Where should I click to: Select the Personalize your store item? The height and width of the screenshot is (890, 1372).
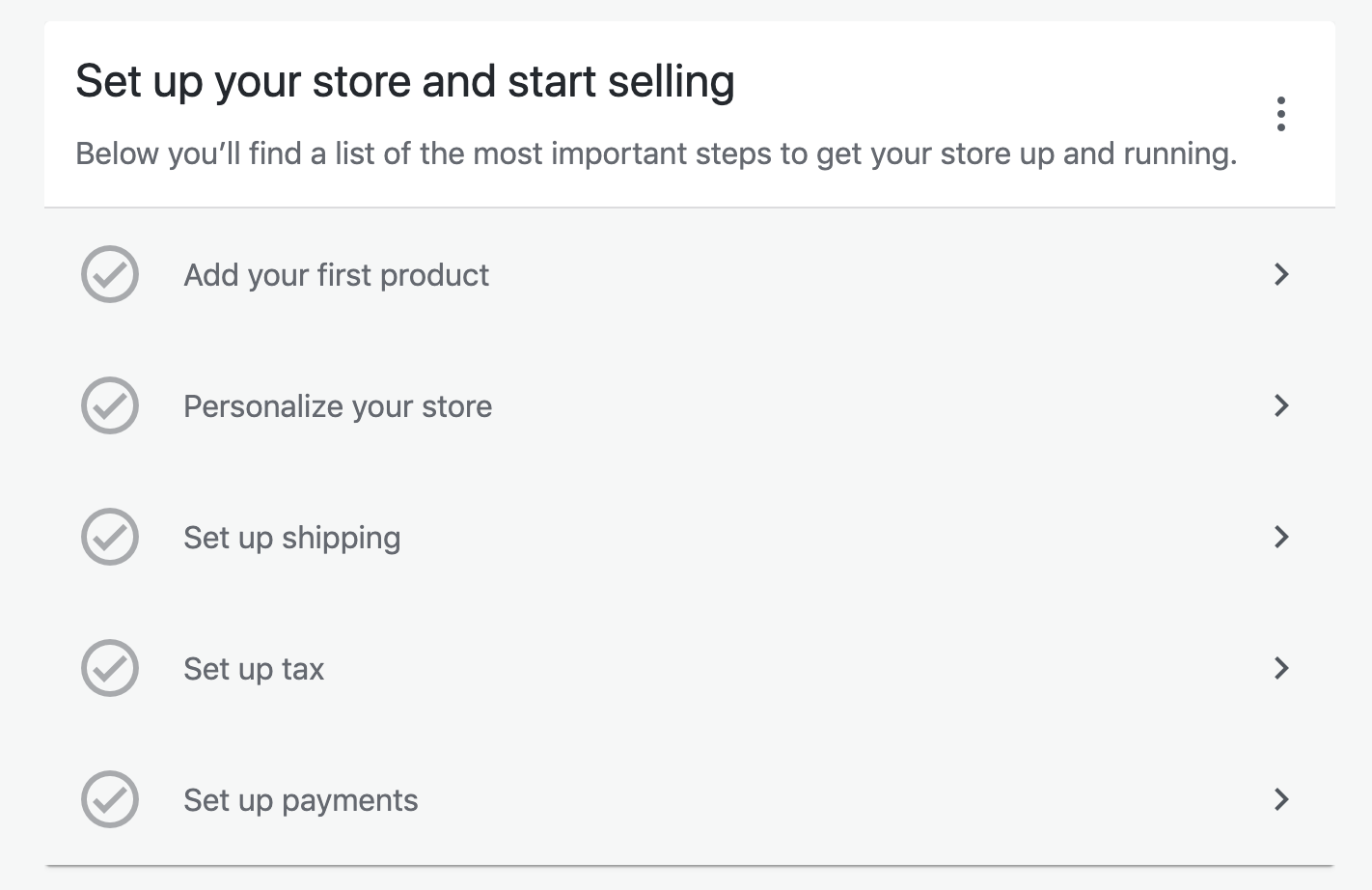[x=338, y=406]
